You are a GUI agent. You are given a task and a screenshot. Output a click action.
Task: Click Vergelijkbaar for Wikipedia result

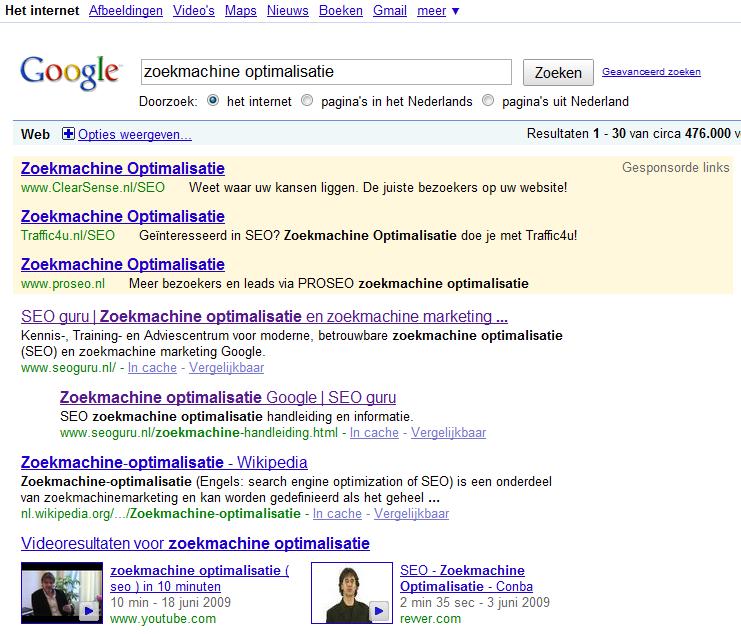412,514
